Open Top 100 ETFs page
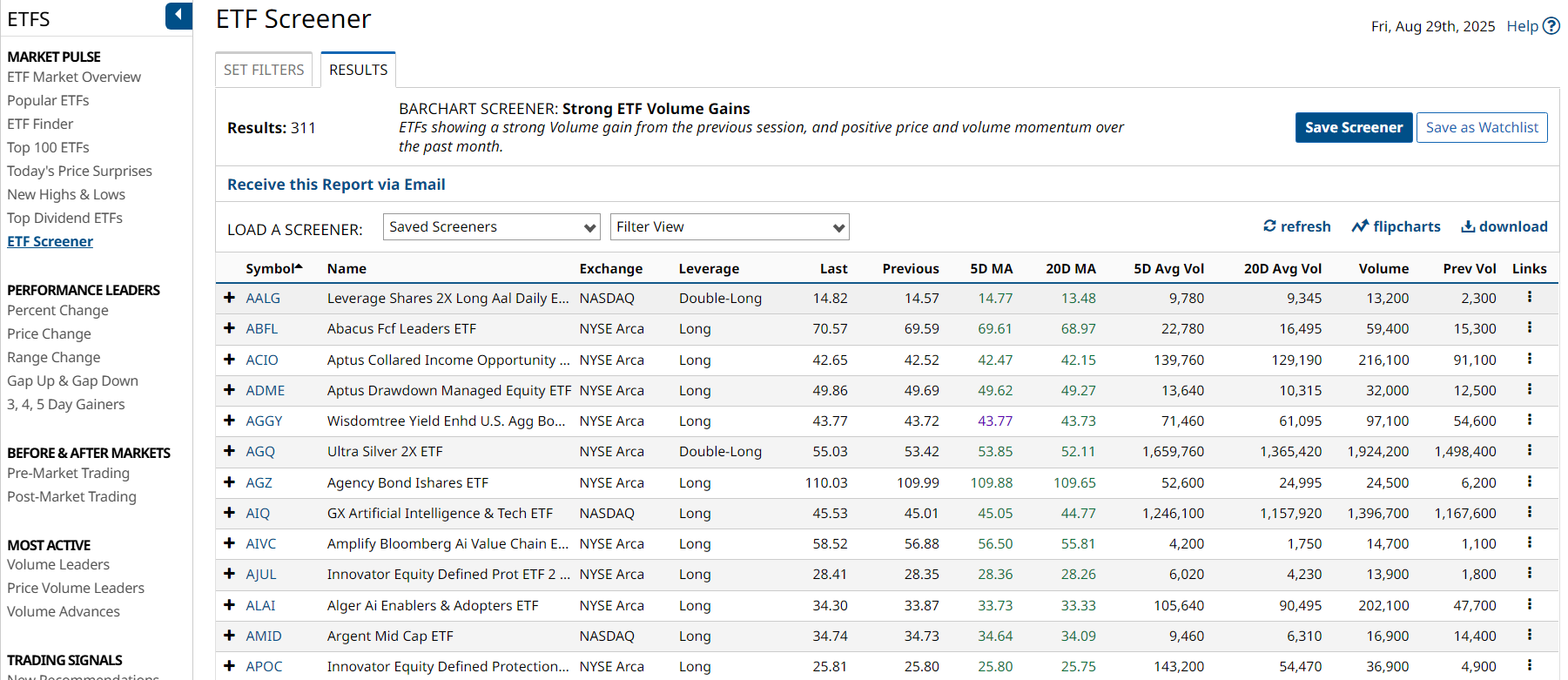Image resolution: width=1568 pixels, height=680 pixels. [48, 147]
